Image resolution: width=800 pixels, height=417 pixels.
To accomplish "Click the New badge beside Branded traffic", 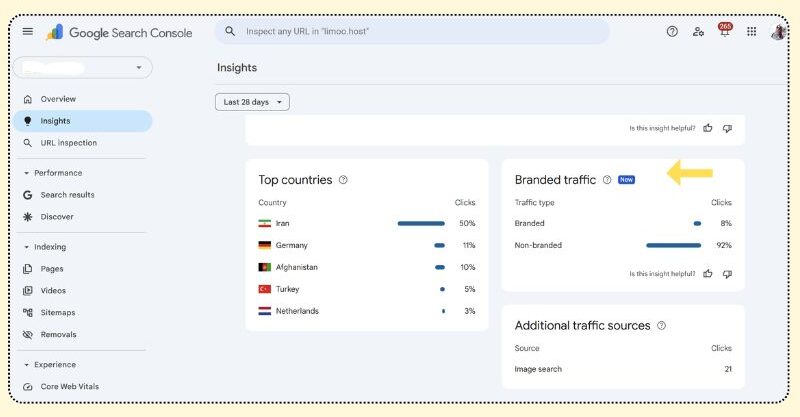I will point(627,180).
